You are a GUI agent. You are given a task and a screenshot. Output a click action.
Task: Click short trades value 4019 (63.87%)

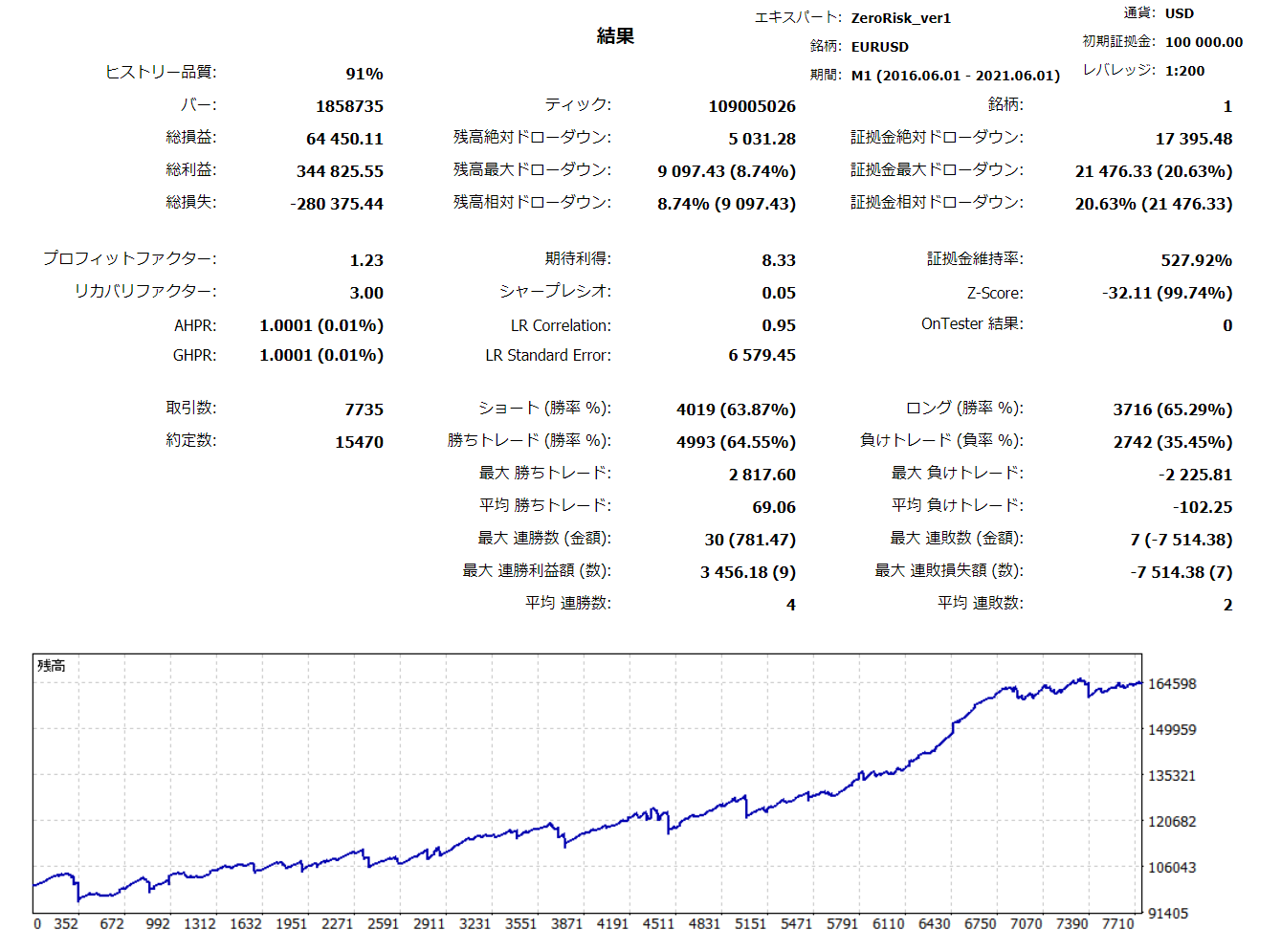(736, 410)
